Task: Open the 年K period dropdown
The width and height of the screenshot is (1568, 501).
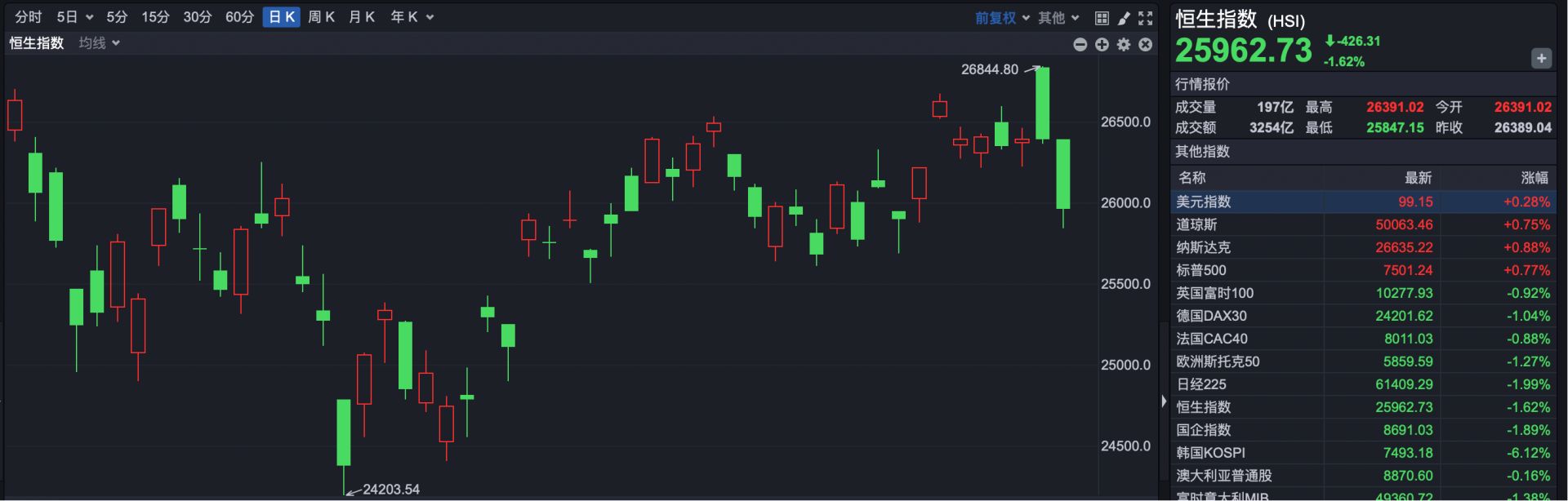Action: pos(412,17)
